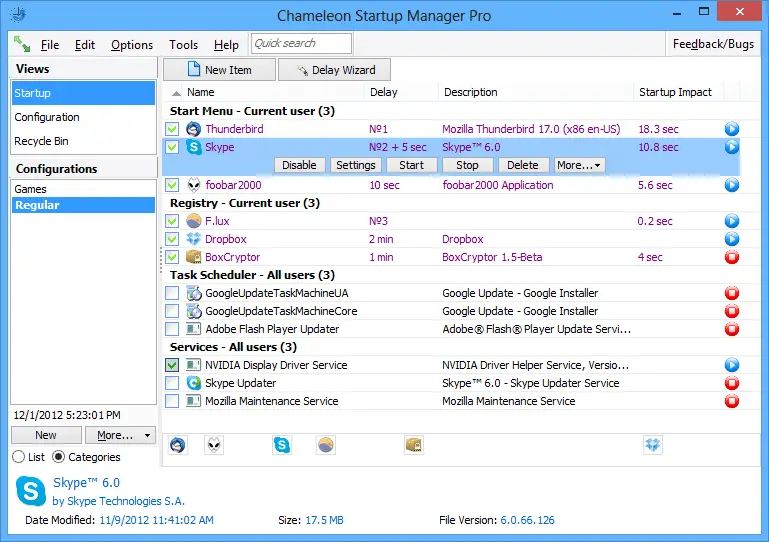Select the Recycle Bin view
The width and height of the screenshot is (769, 542).
tap(41, 141)
